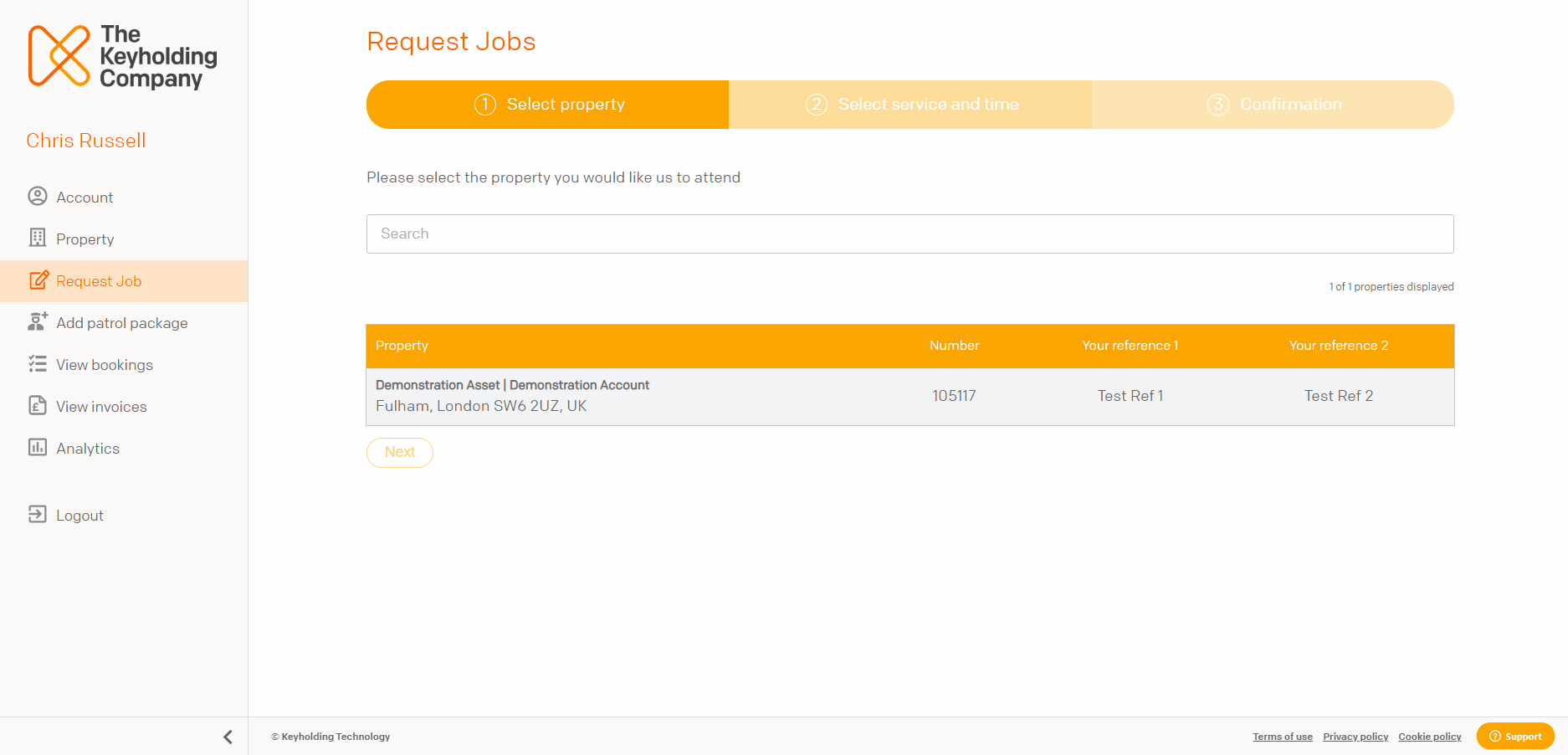Image resolution: width=1568 pixels, height=755 pixels.
Task: Click the Property building icon
Action: click(x=38, y=238)
